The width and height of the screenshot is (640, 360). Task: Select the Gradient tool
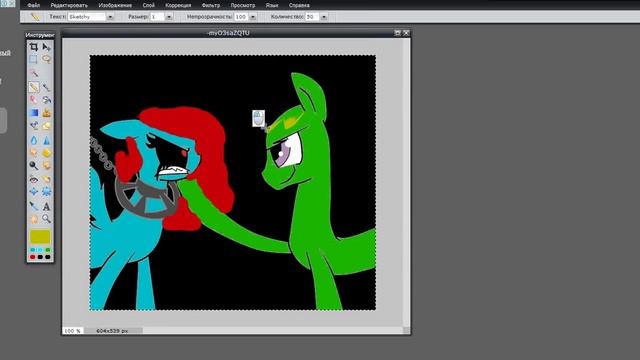(x=34, y=113)
